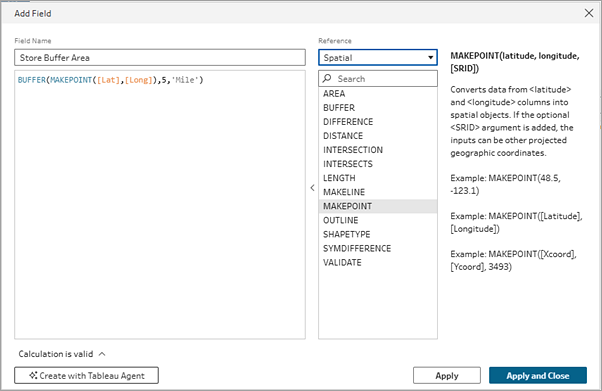Click the 'Mile' string in formula

tap(185, 80)
